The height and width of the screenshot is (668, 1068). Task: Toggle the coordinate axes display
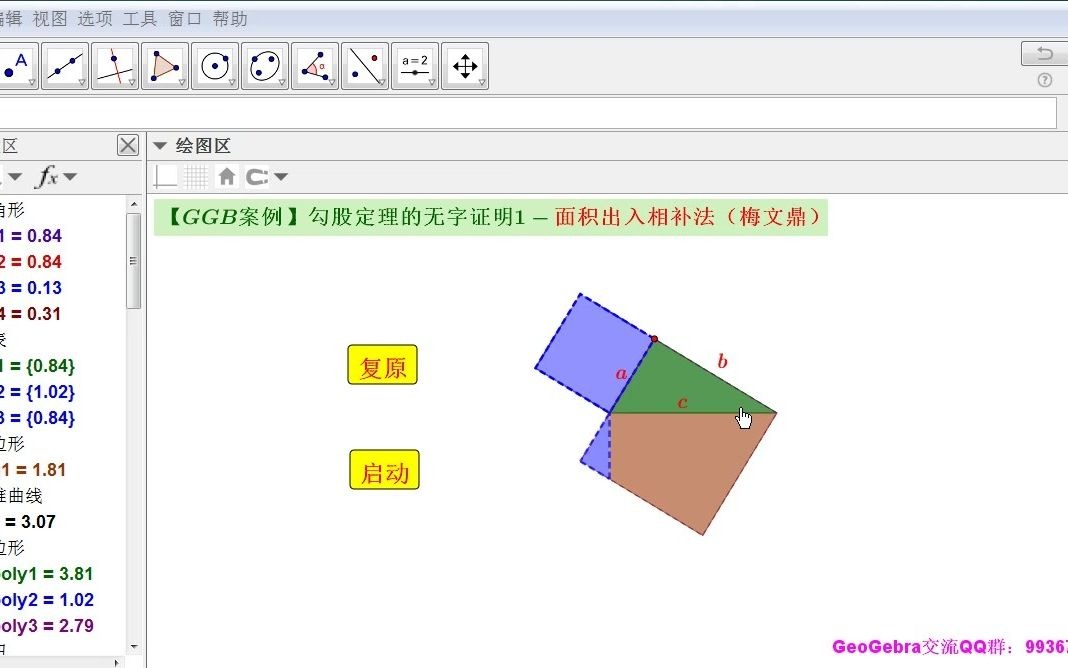(x=165, y=176)
